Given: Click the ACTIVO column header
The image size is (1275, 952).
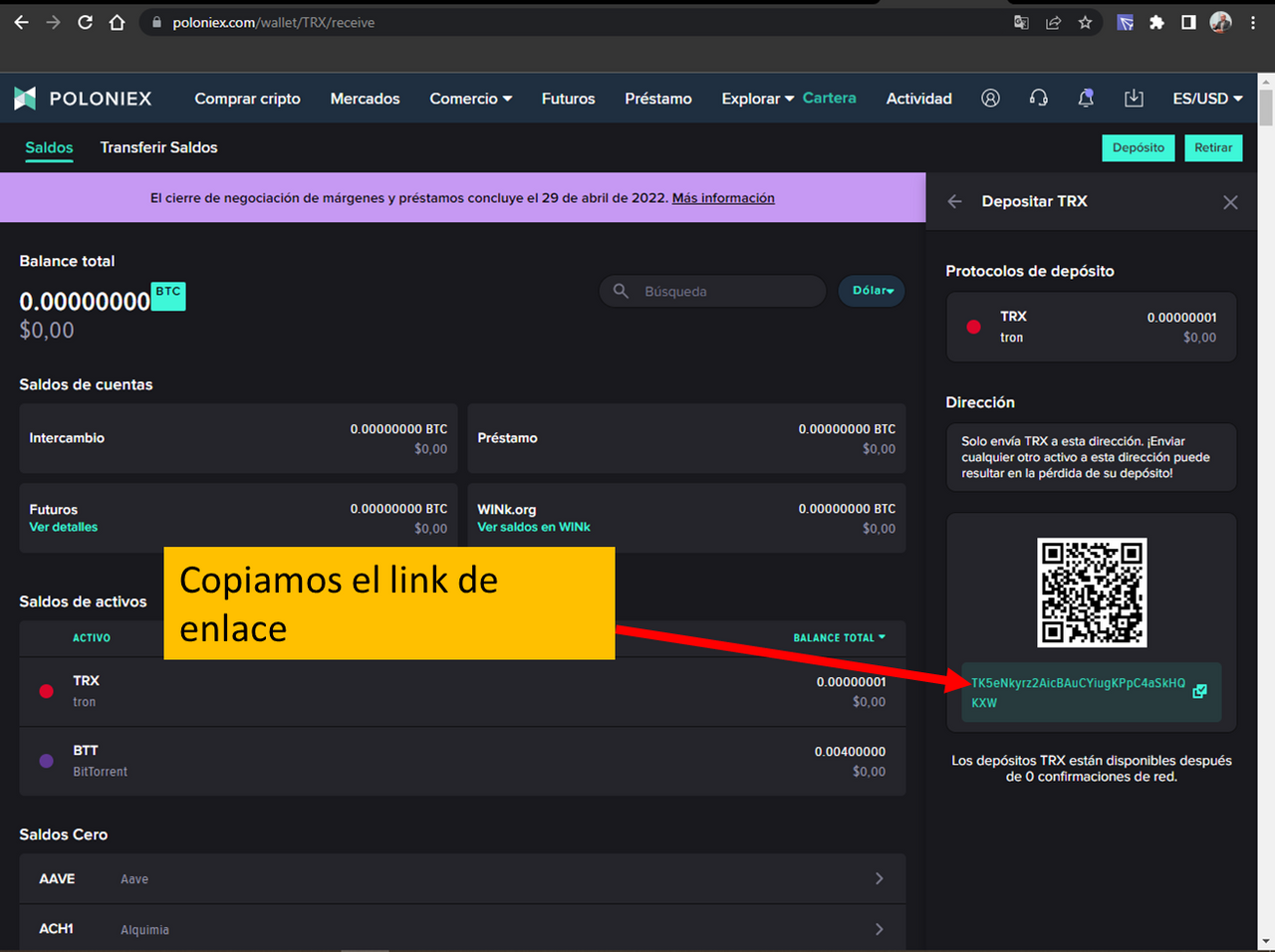Looking at the screenshot, I should coord(92,637).
